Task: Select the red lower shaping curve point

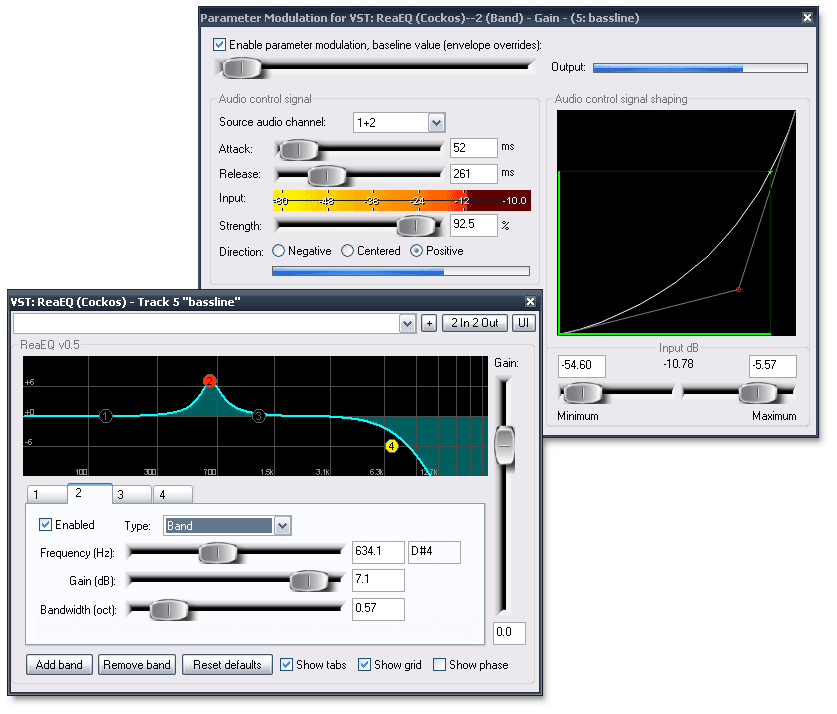Action: pyautogui.click(x=738, y=290)
